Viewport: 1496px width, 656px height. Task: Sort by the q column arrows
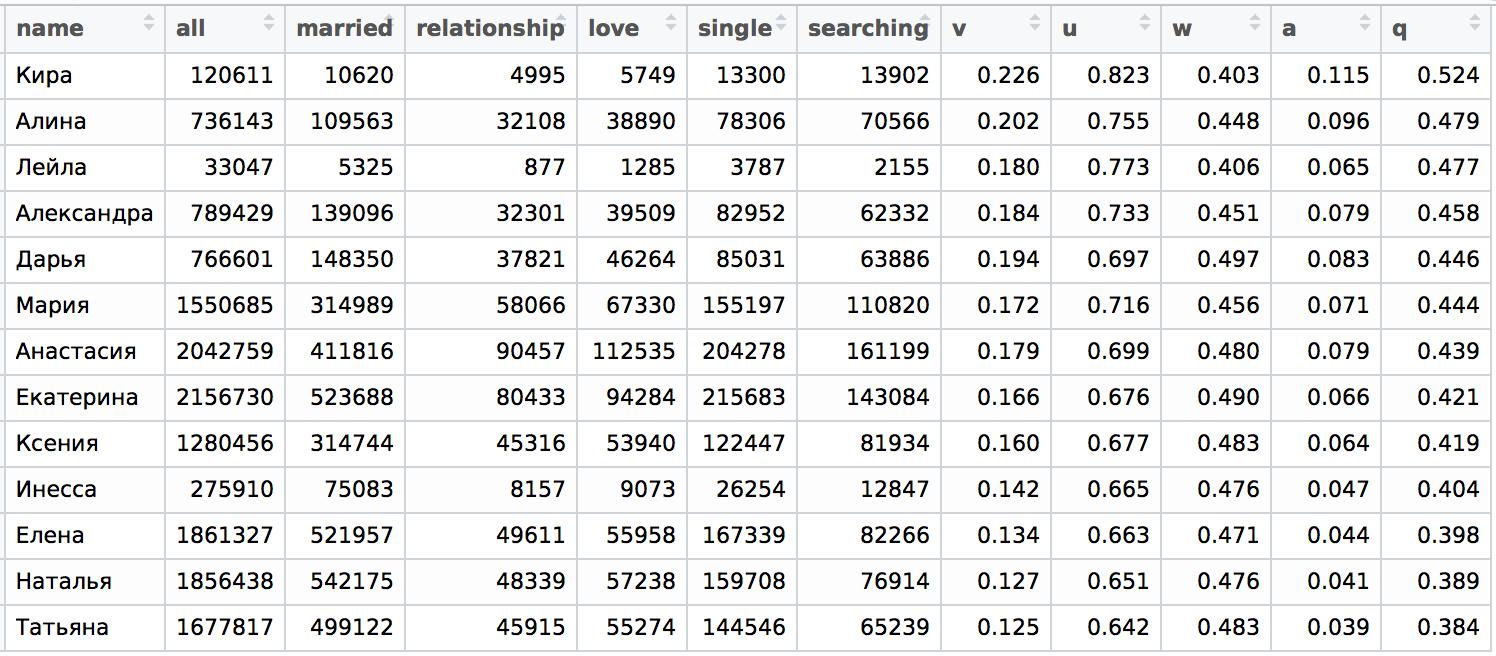coord(1475,22)
